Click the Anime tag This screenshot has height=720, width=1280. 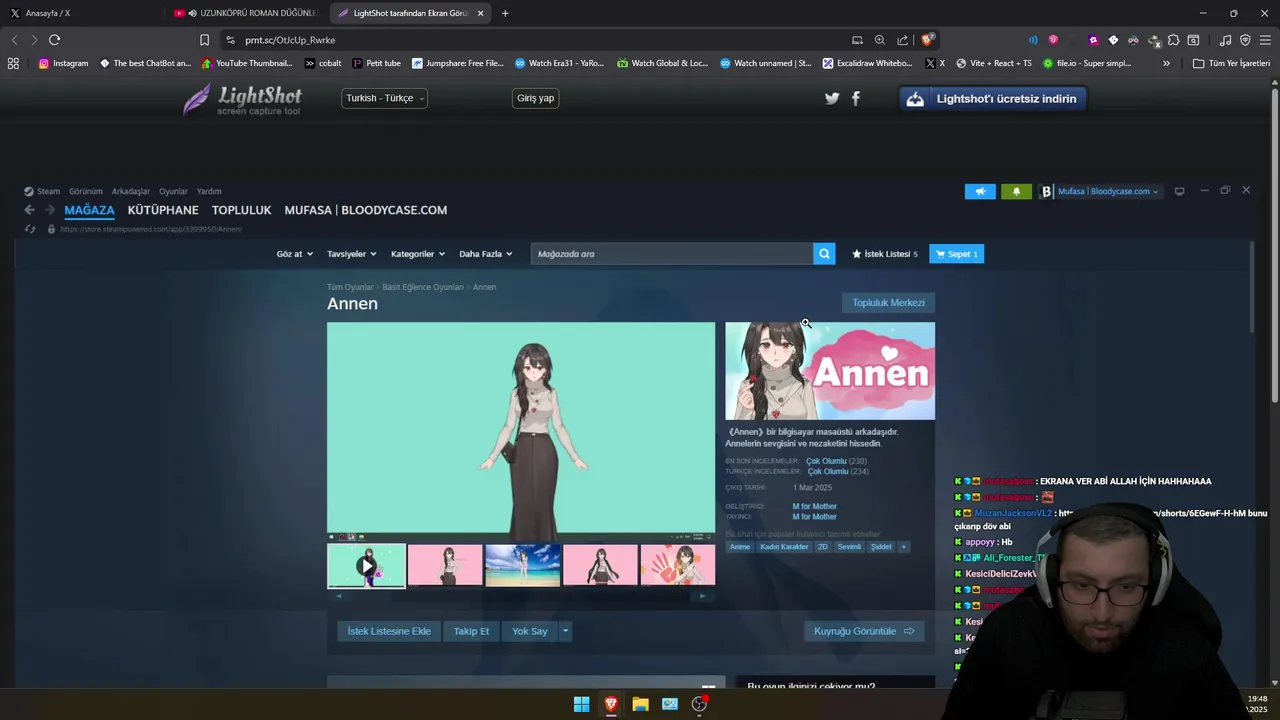coord(739,547)
